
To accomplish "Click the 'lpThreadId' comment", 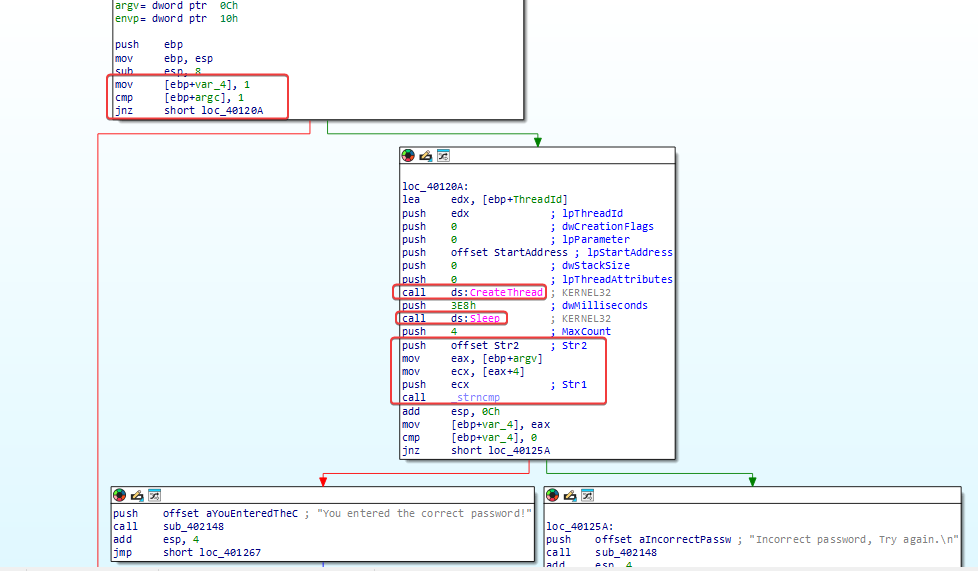I will [592, 213].
